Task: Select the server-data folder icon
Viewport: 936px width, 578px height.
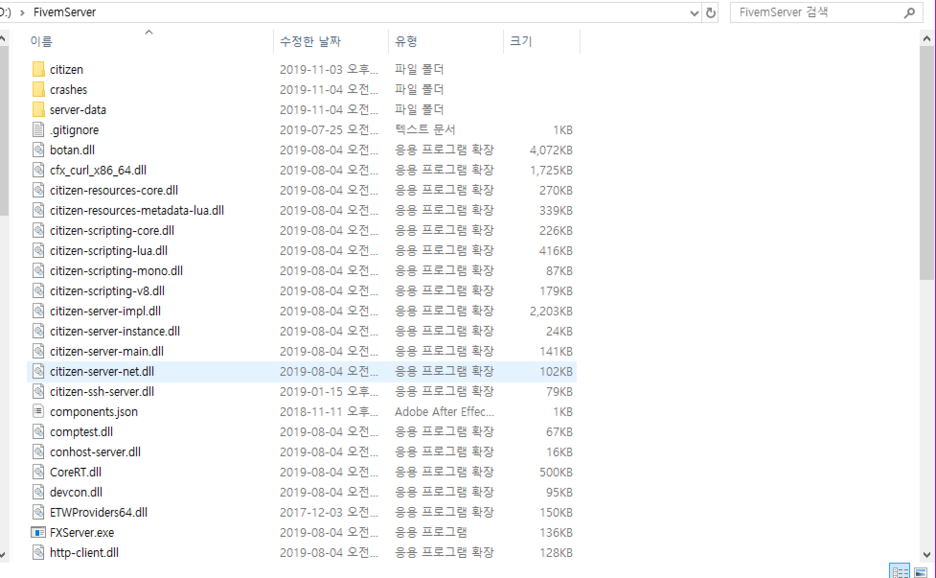Action: pos(38,110)
